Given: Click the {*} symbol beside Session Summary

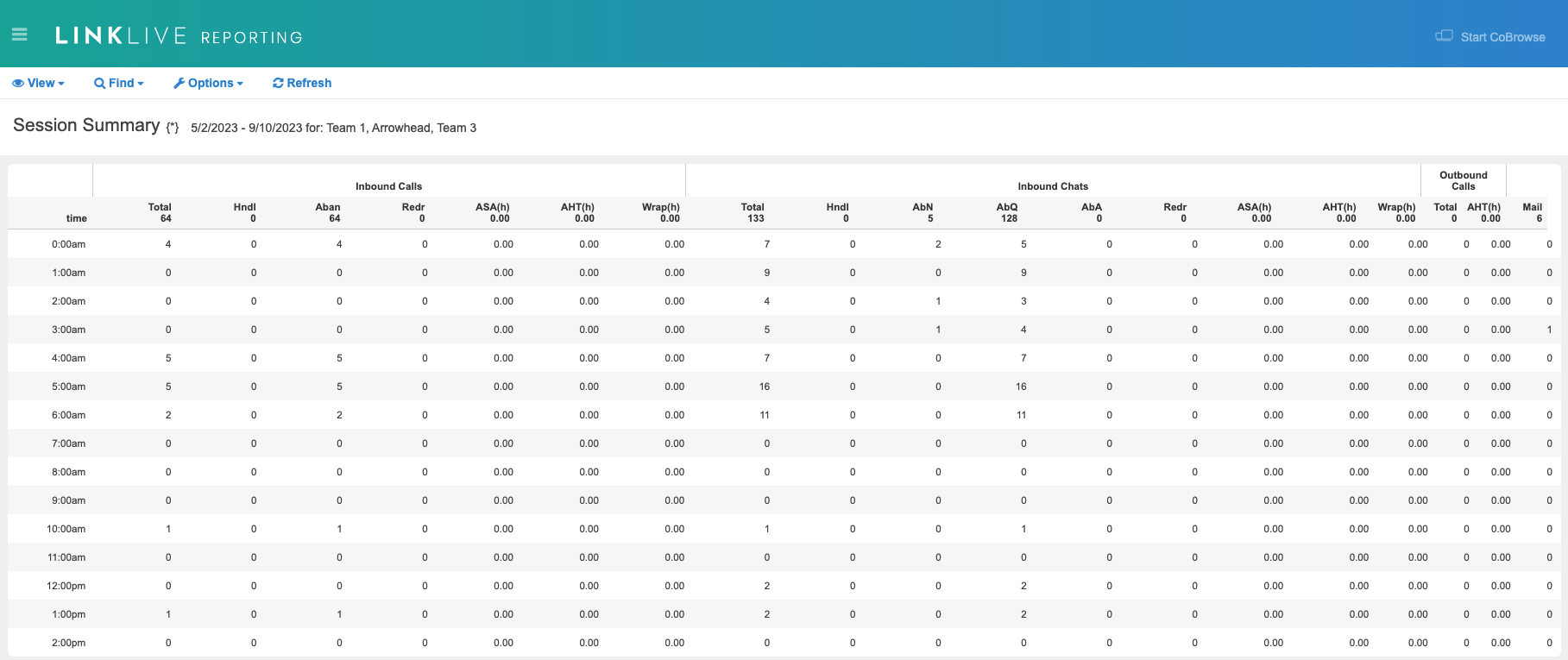Looking at the screenshot, I should pyautogui.click(x=173, y=128).
